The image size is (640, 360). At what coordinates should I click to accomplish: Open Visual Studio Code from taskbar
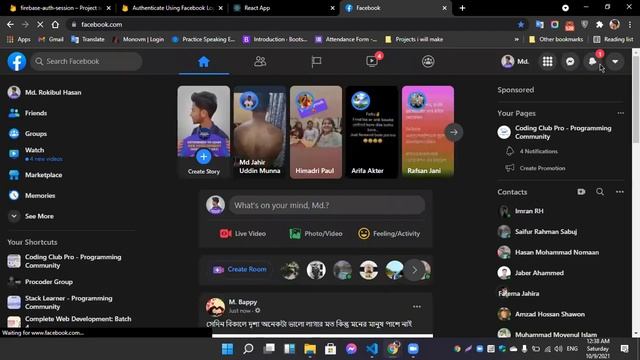(372, 349)
